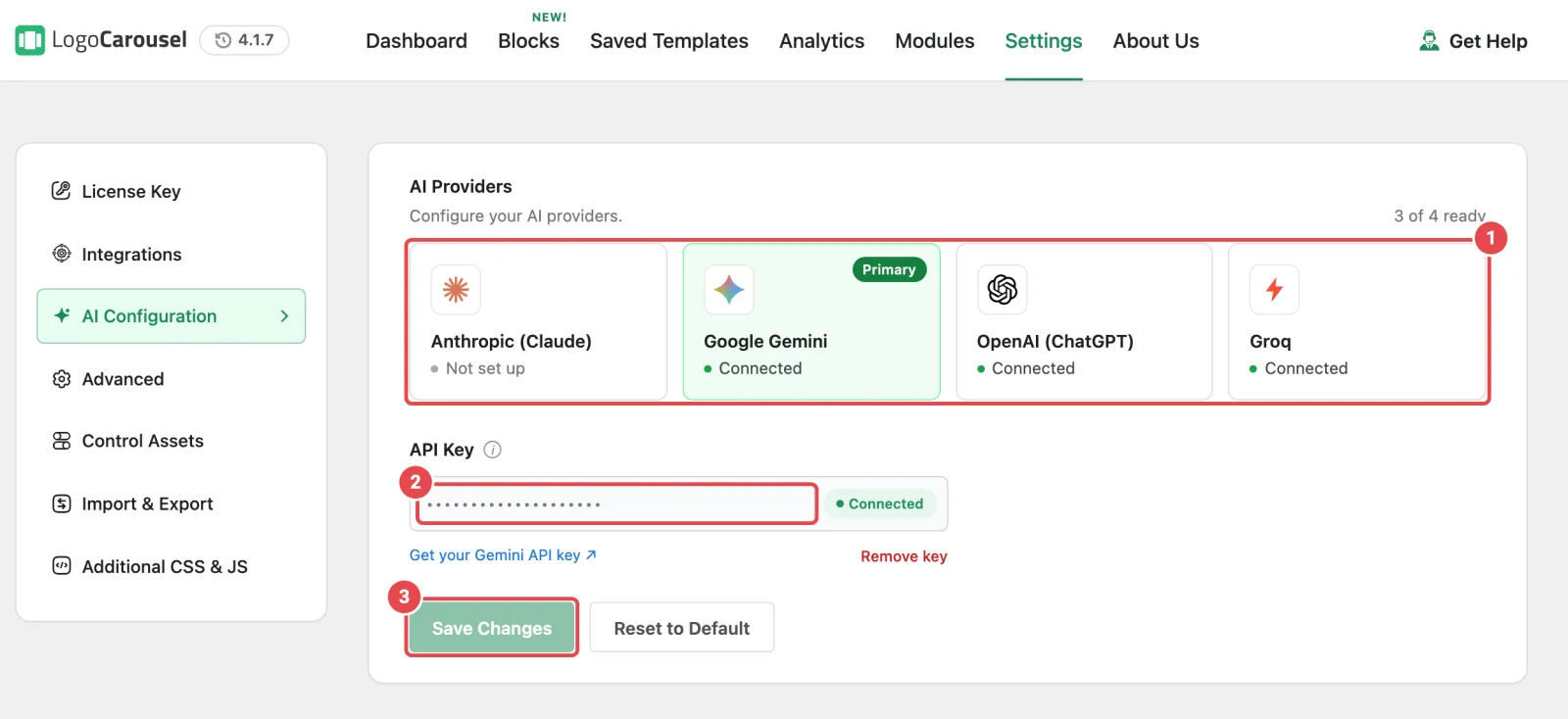Click the Advanced gear icon
The image size is (1568, 719).
click(x=61, y=379)
